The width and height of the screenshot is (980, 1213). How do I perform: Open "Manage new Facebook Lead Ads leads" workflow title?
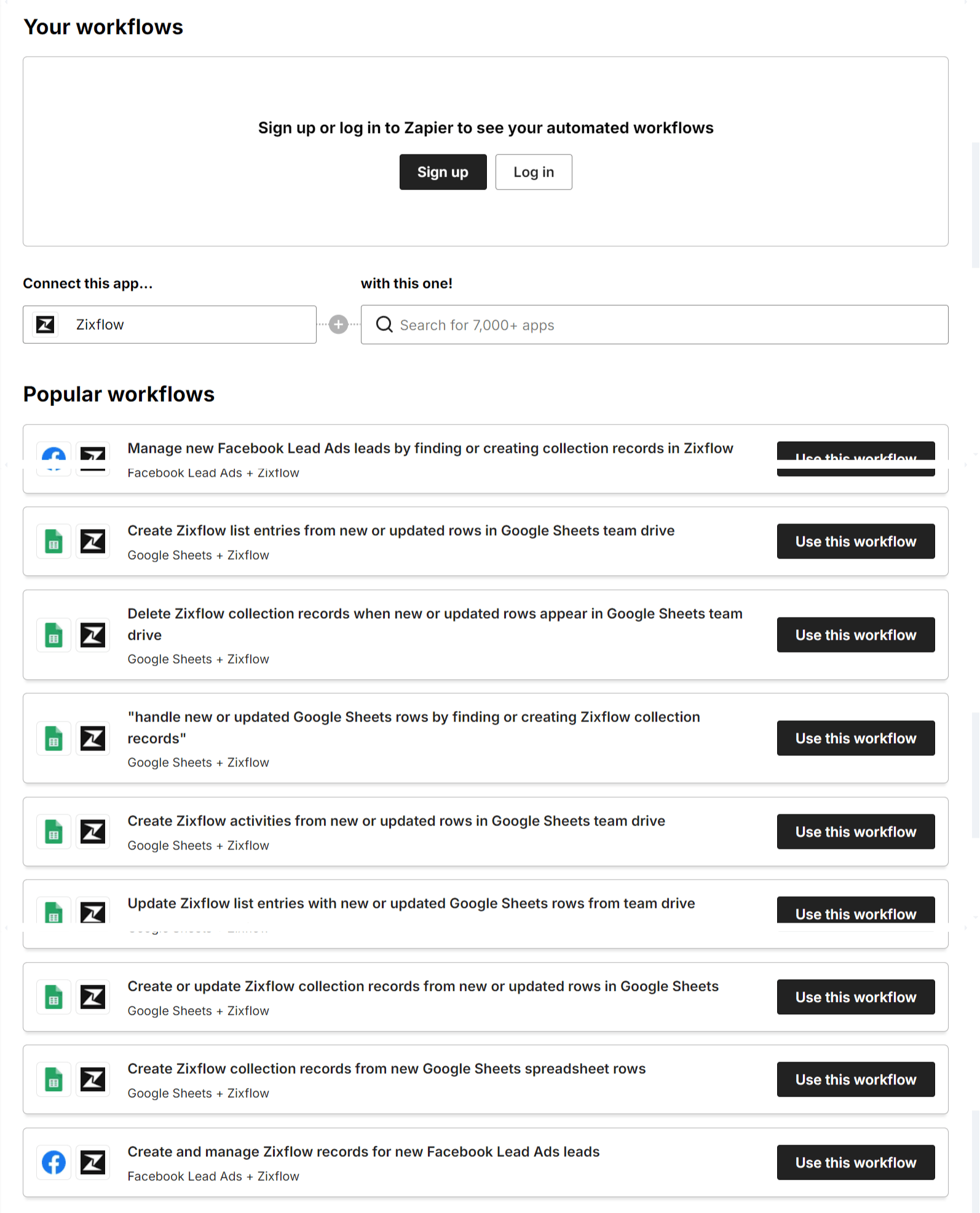pos(430,448)
